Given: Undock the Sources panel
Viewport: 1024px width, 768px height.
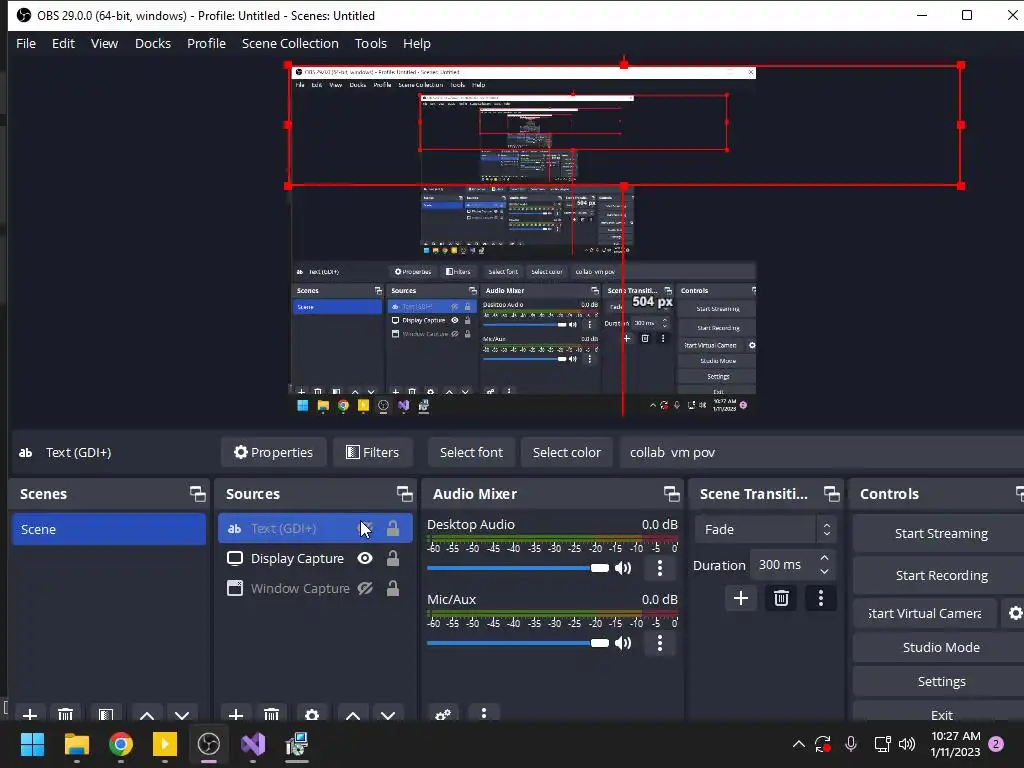Looking at the screenshot, I should (x=404, y=494).
